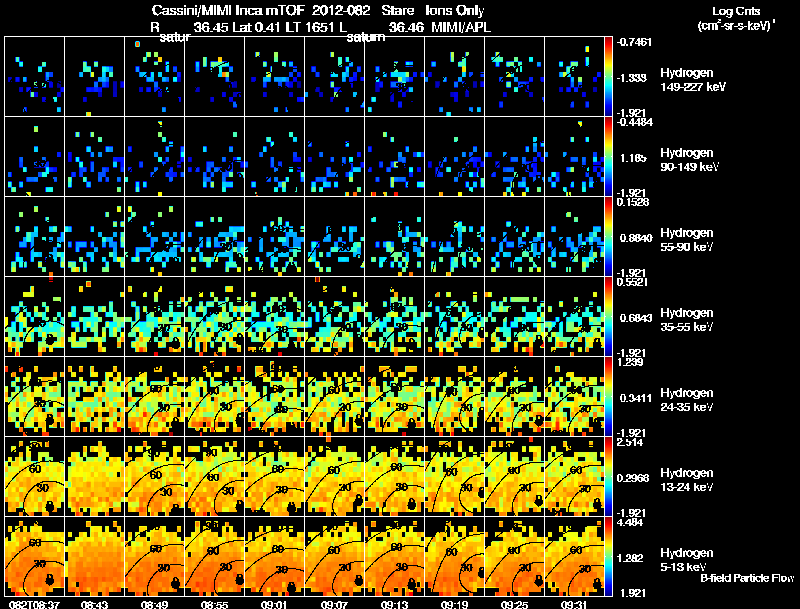
Task: Click the color bar beside Hydrogen 5-13 keV
Action: coord(608,556)
